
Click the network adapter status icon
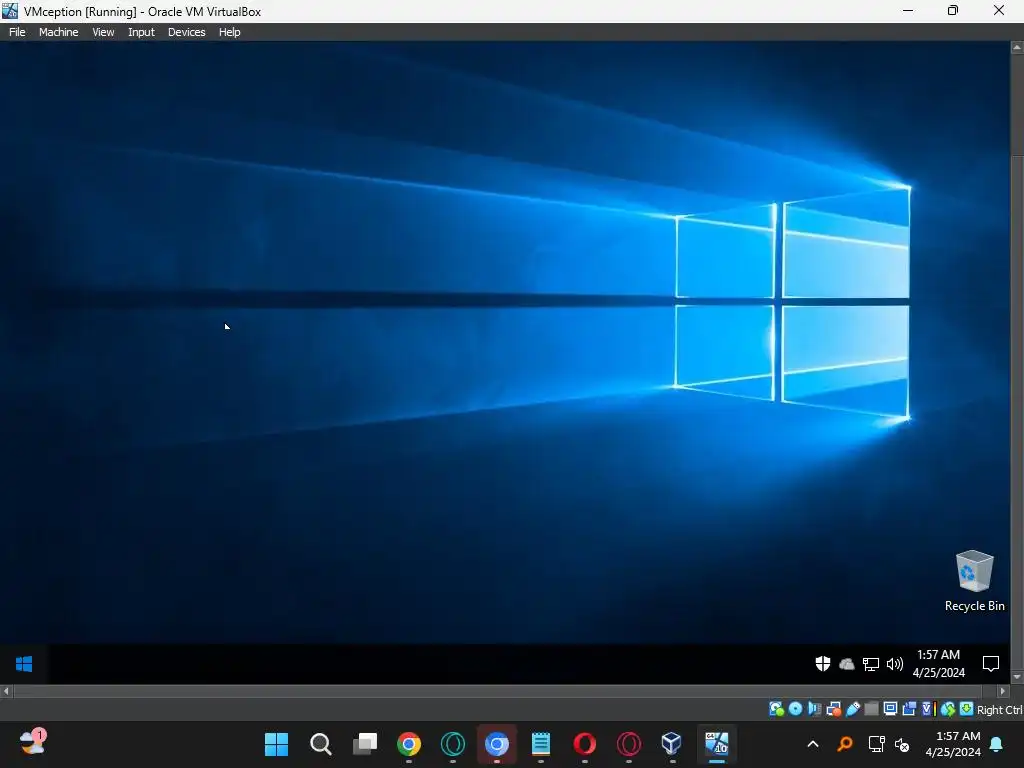[x=833, y=709]
